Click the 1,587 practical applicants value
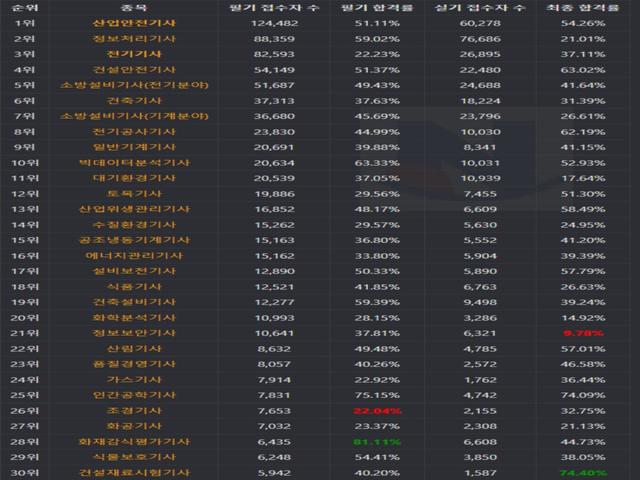This screenshot has height=480, width=640. pyautogui.click(x=480, y=473)
